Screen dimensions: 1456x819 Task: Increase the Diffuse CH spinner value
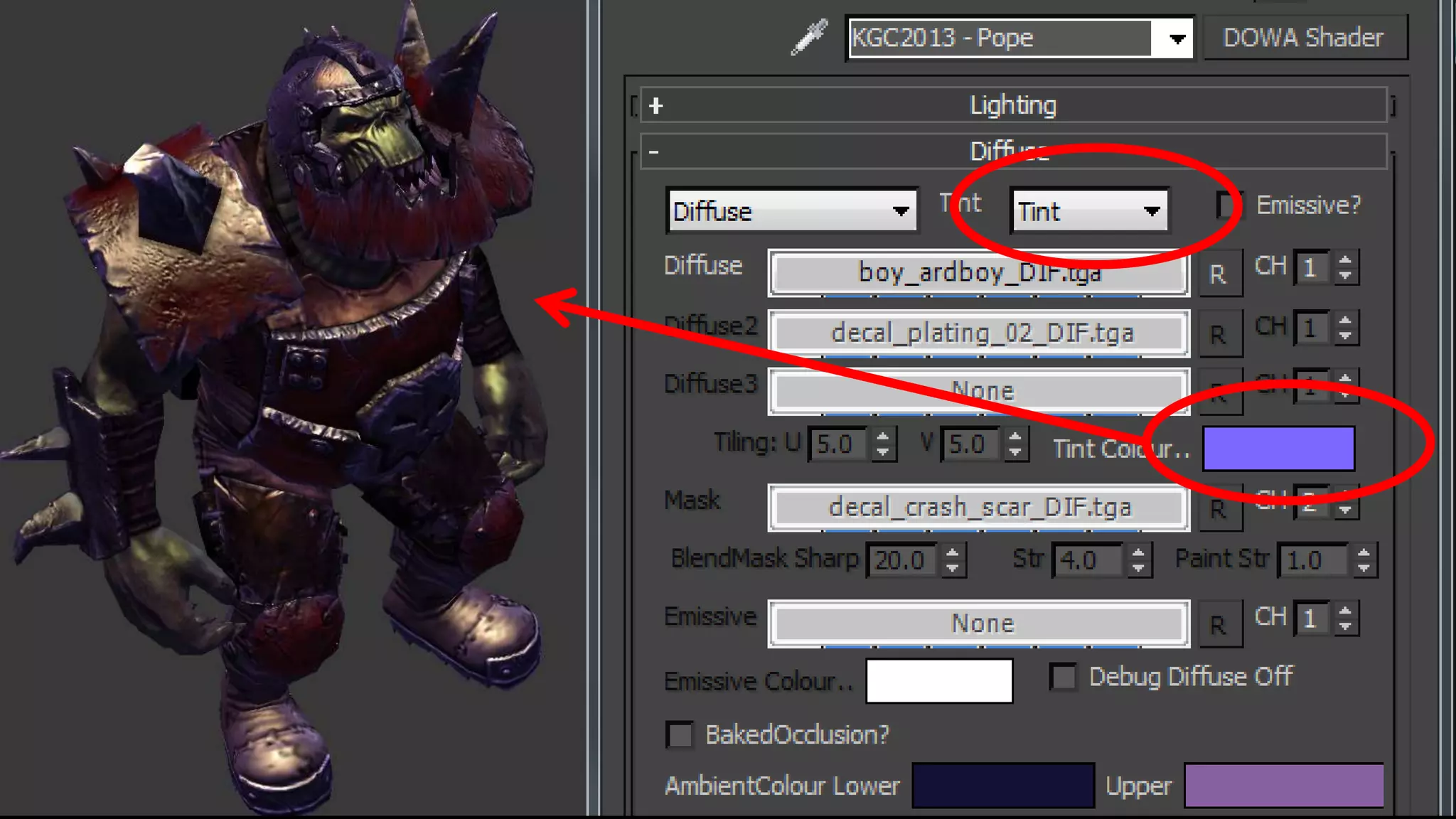(1345, 260)
